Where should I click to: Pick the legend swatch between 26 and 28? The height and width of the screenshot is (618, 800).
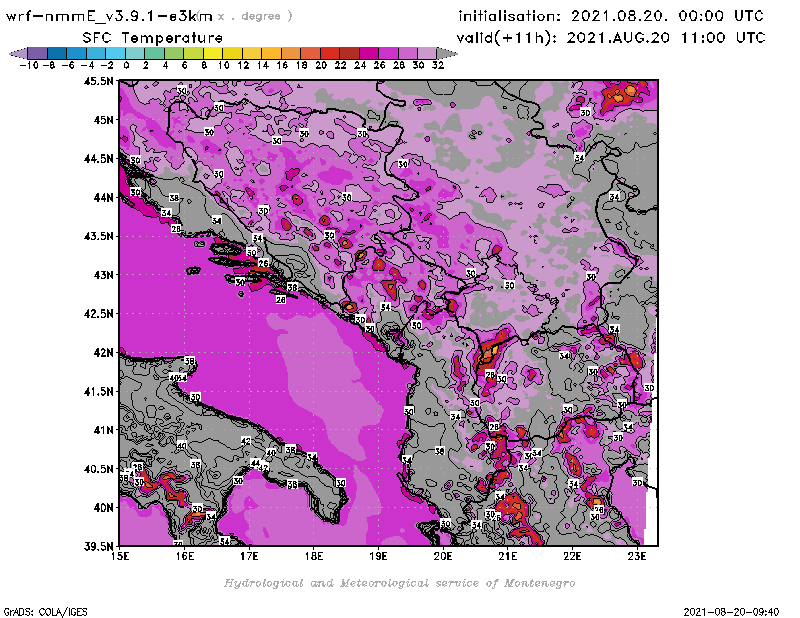point(388,53)
